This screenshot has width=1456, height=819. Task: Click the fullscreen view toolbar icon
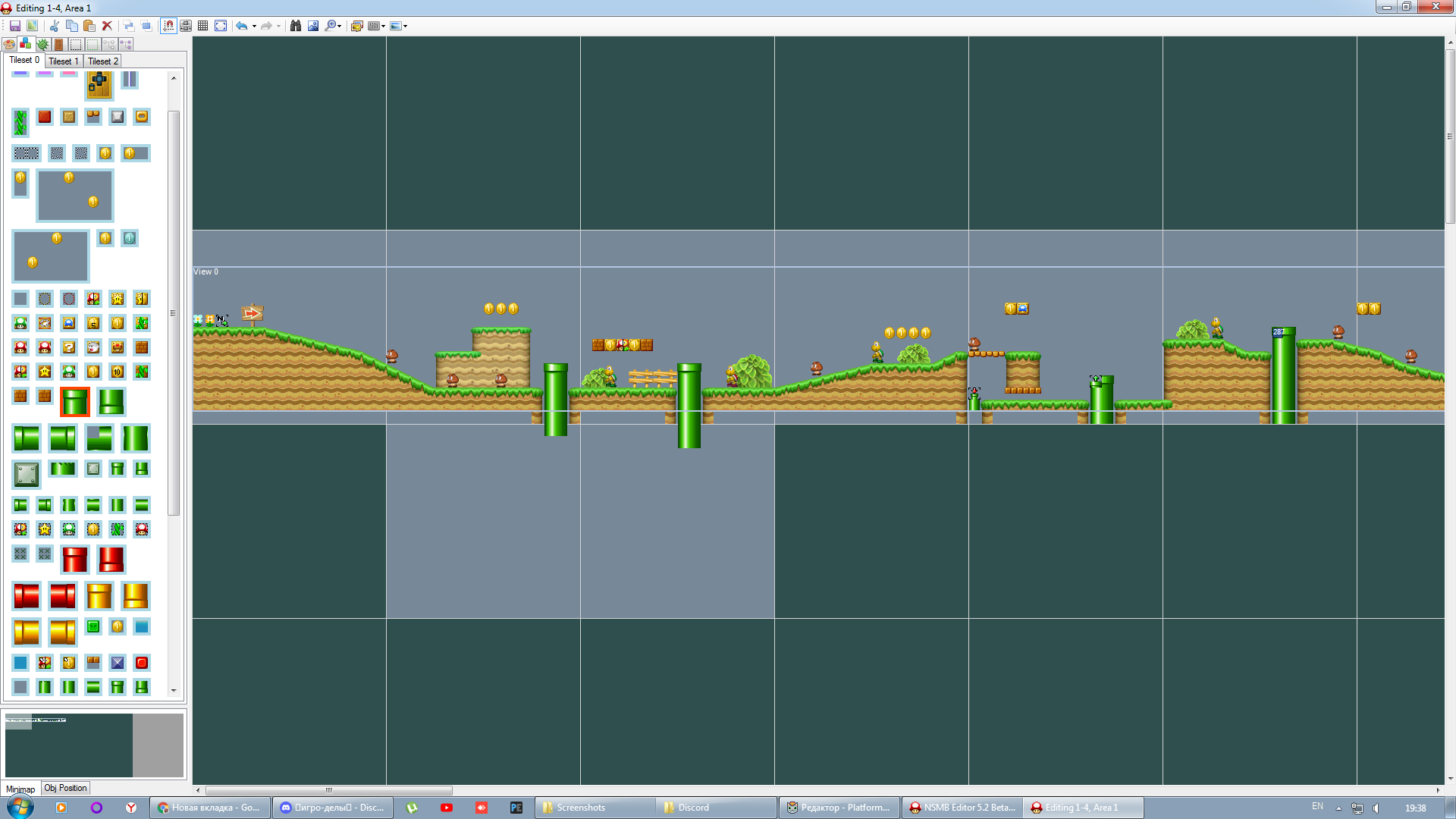[221, 26]
